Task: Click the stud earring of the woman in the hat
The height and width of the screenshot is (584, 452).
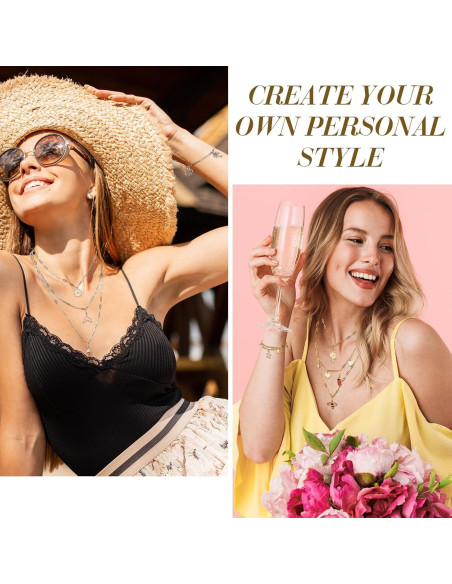Action: (x=90, y=195)
